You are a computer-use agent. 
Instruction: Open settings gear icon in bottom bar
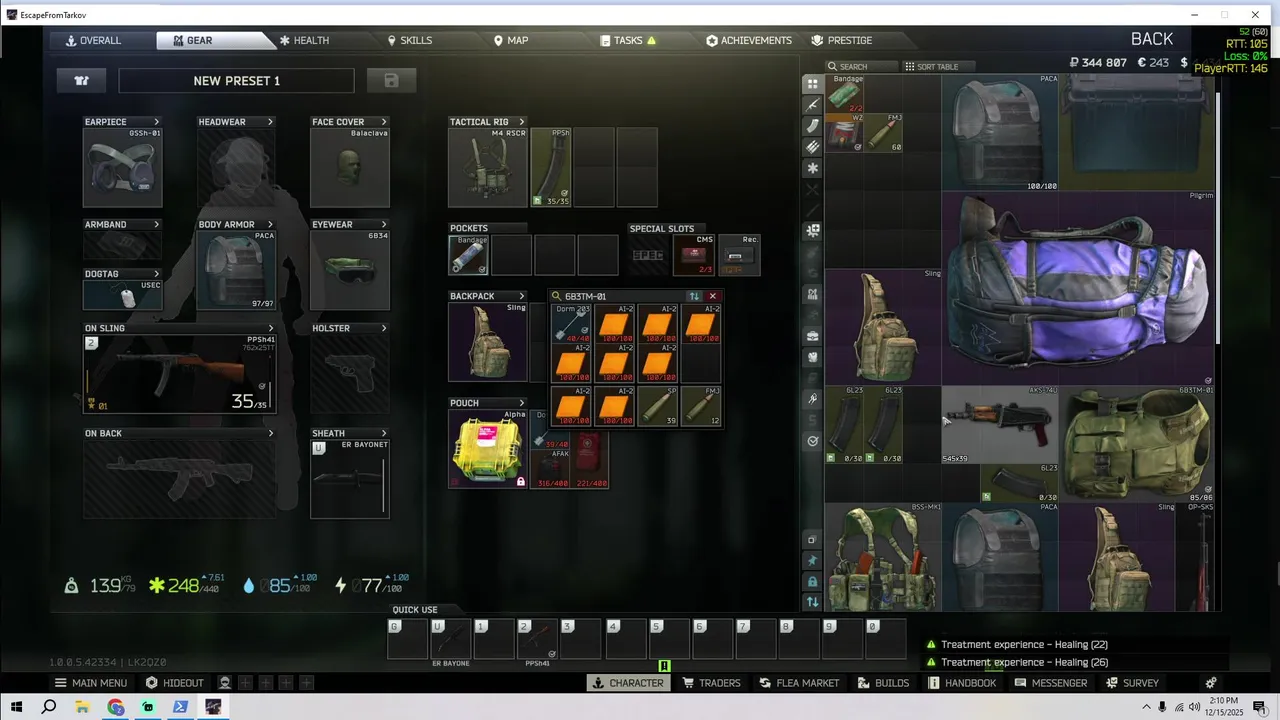point(1211,683)
